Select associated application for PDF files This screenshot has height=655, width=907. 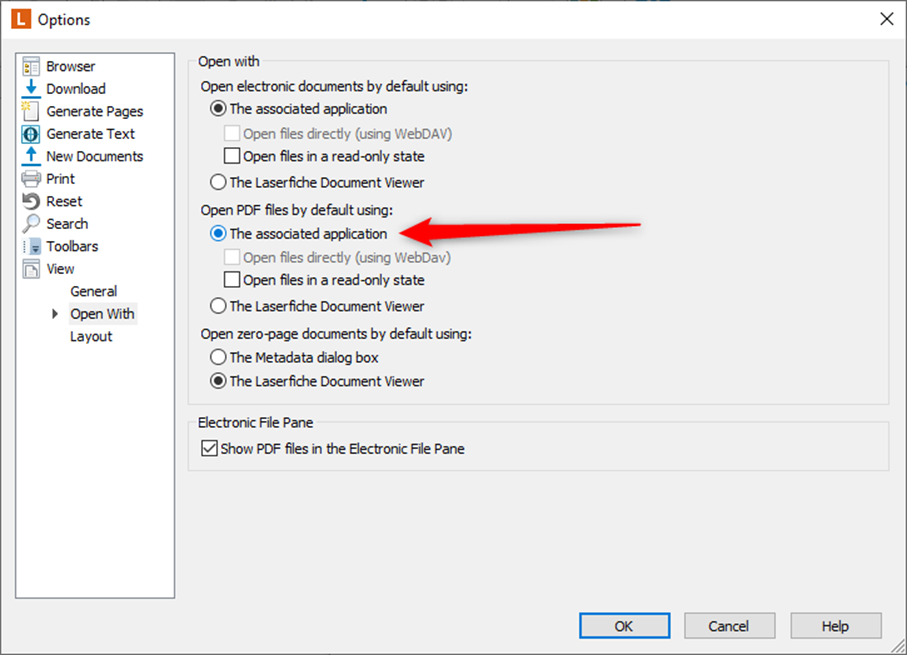click(x=218, y=234)
